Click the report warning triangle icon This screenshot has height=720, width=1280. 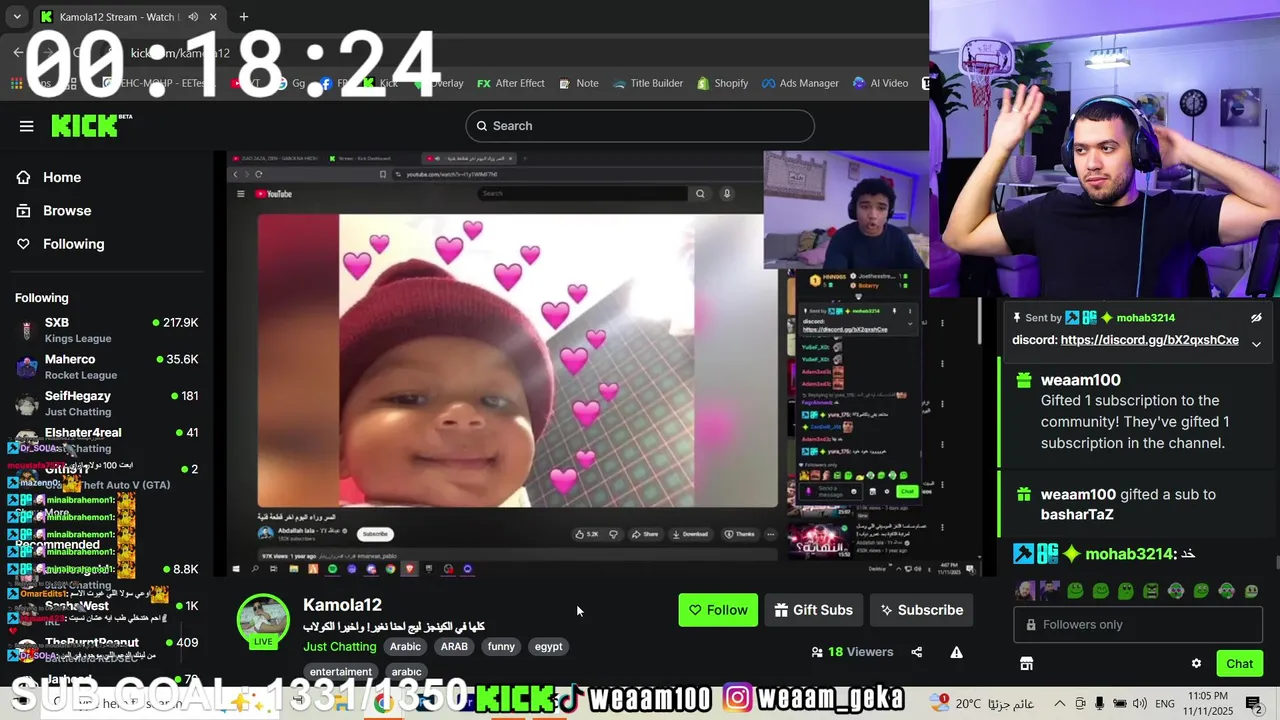[x=956, y=652]
